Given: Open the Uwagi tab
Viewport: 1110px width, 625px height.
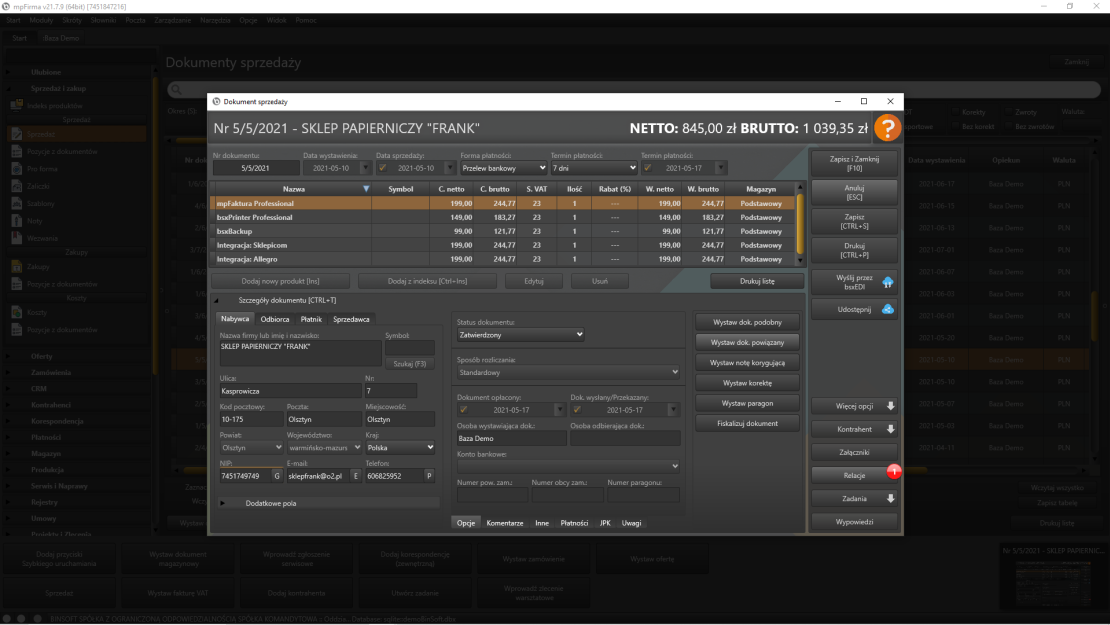Looking at the screenshot, I should tap(631, 523).
